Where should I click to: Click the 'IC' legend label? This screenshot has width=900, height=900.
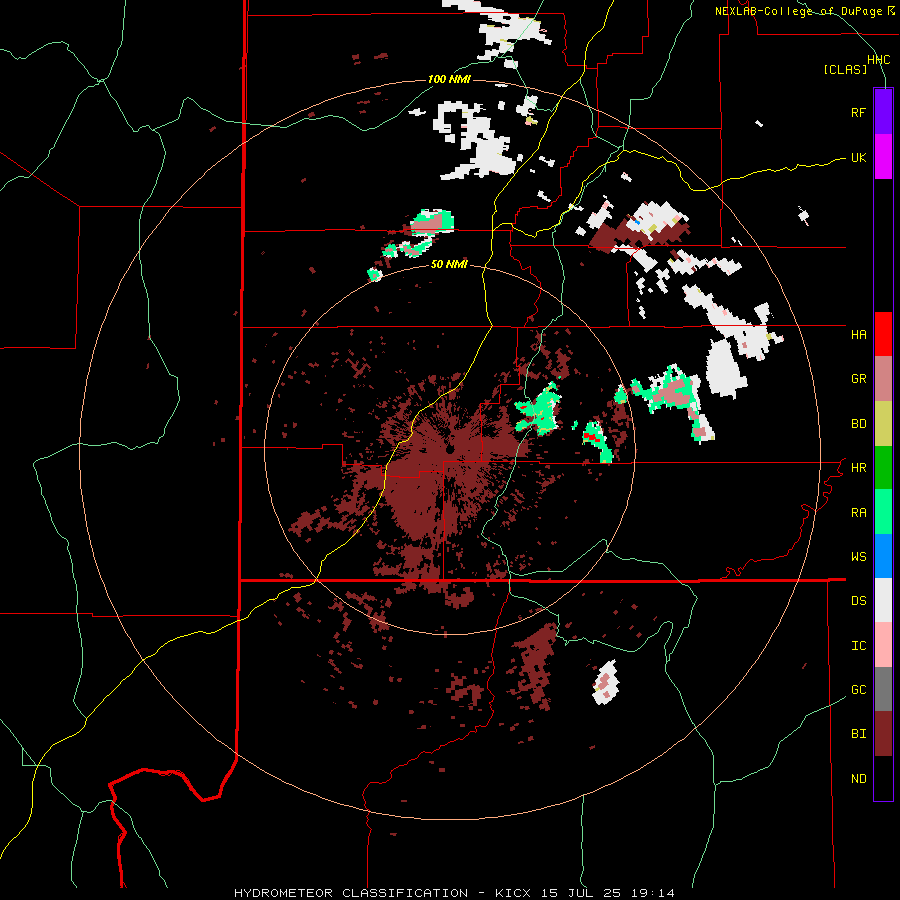(x=858, y=646)
